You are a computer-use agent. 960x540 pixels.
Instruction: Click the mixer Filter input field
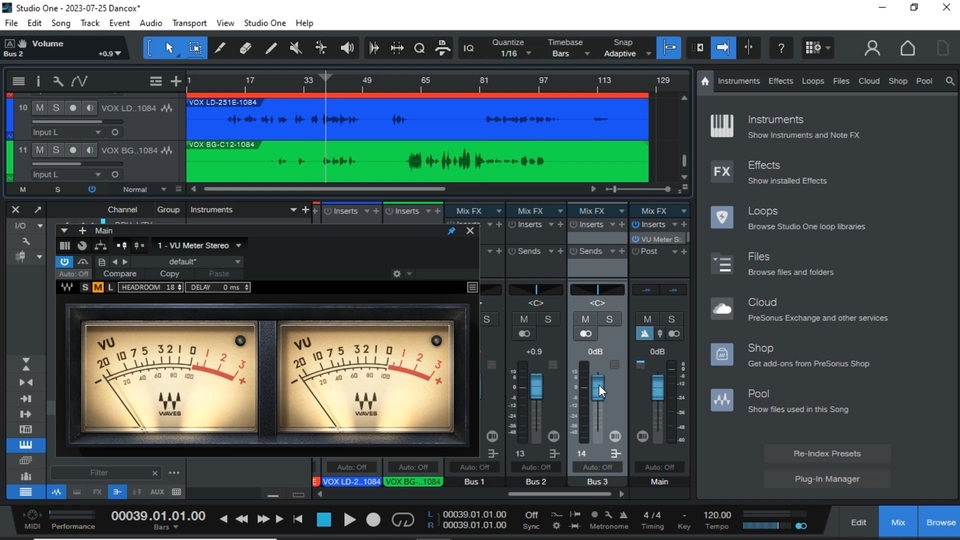[99, 473]
